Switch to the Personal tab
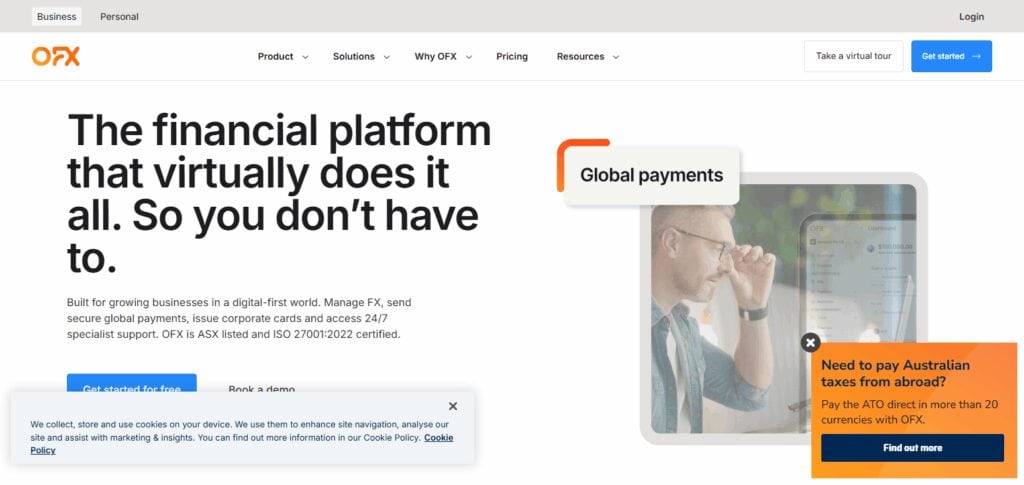This screenshot has width=1024, height=485. point(119,16)
